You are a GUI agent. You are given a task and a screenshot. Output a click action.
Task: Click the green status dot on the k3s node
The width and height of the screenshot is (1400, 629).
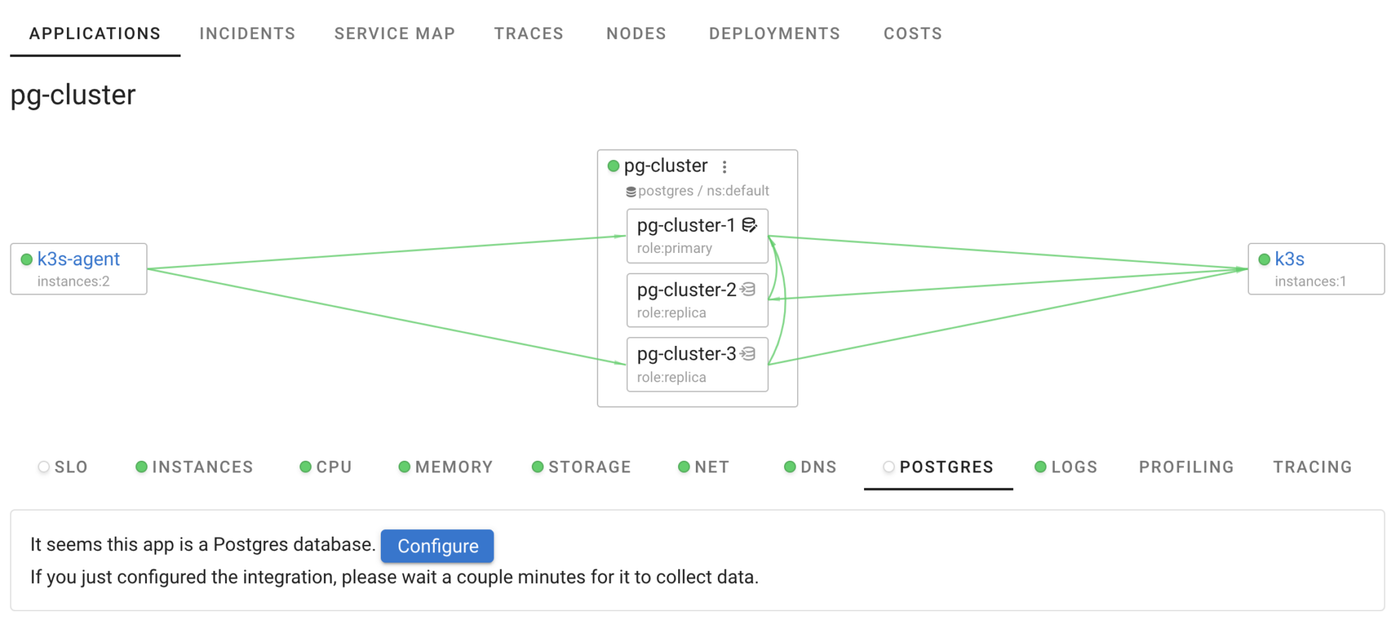coord(1264,258)
